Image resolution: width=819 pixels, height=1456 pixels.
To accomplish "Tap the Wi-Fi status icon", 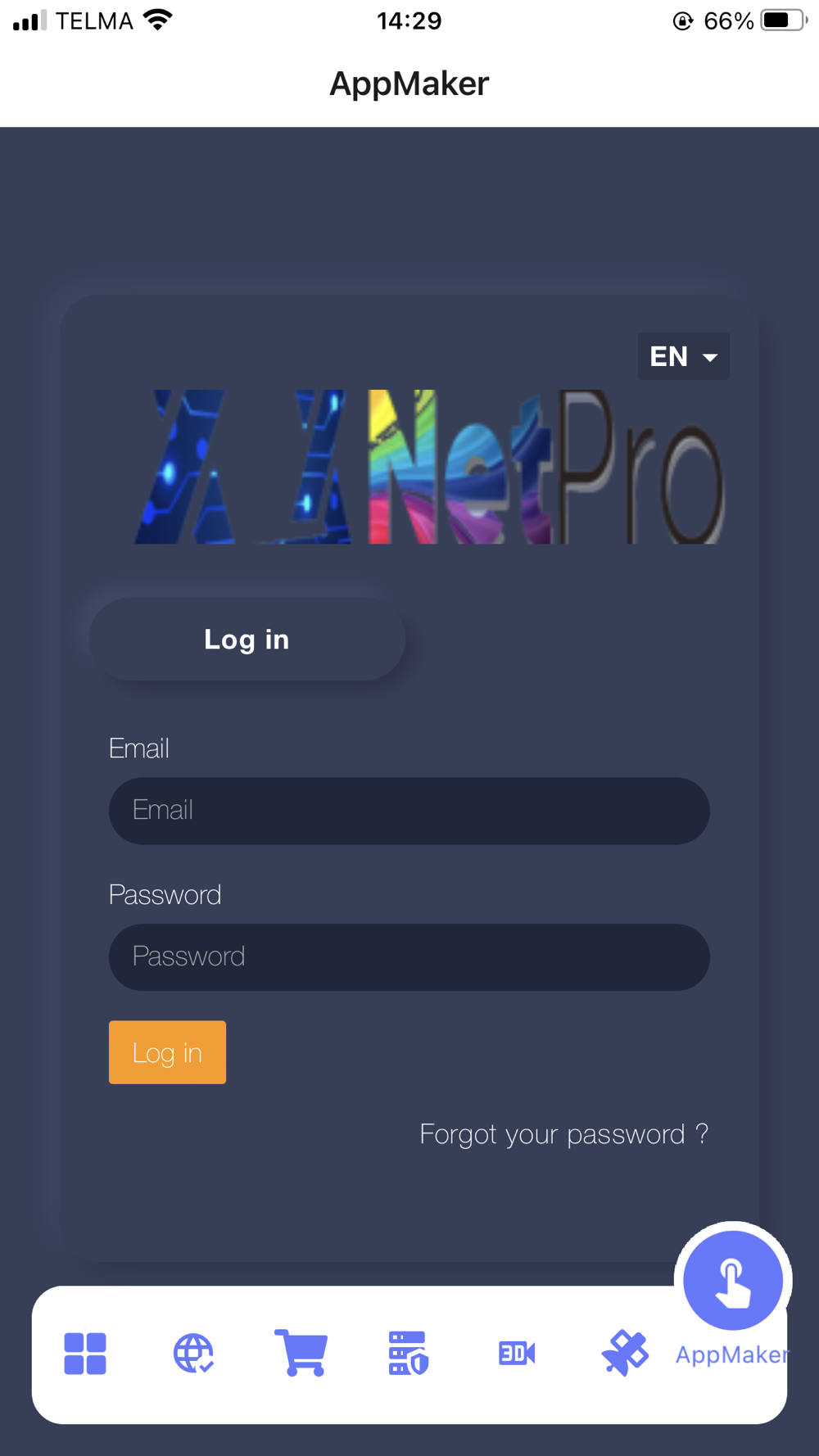I will [157, 20].
